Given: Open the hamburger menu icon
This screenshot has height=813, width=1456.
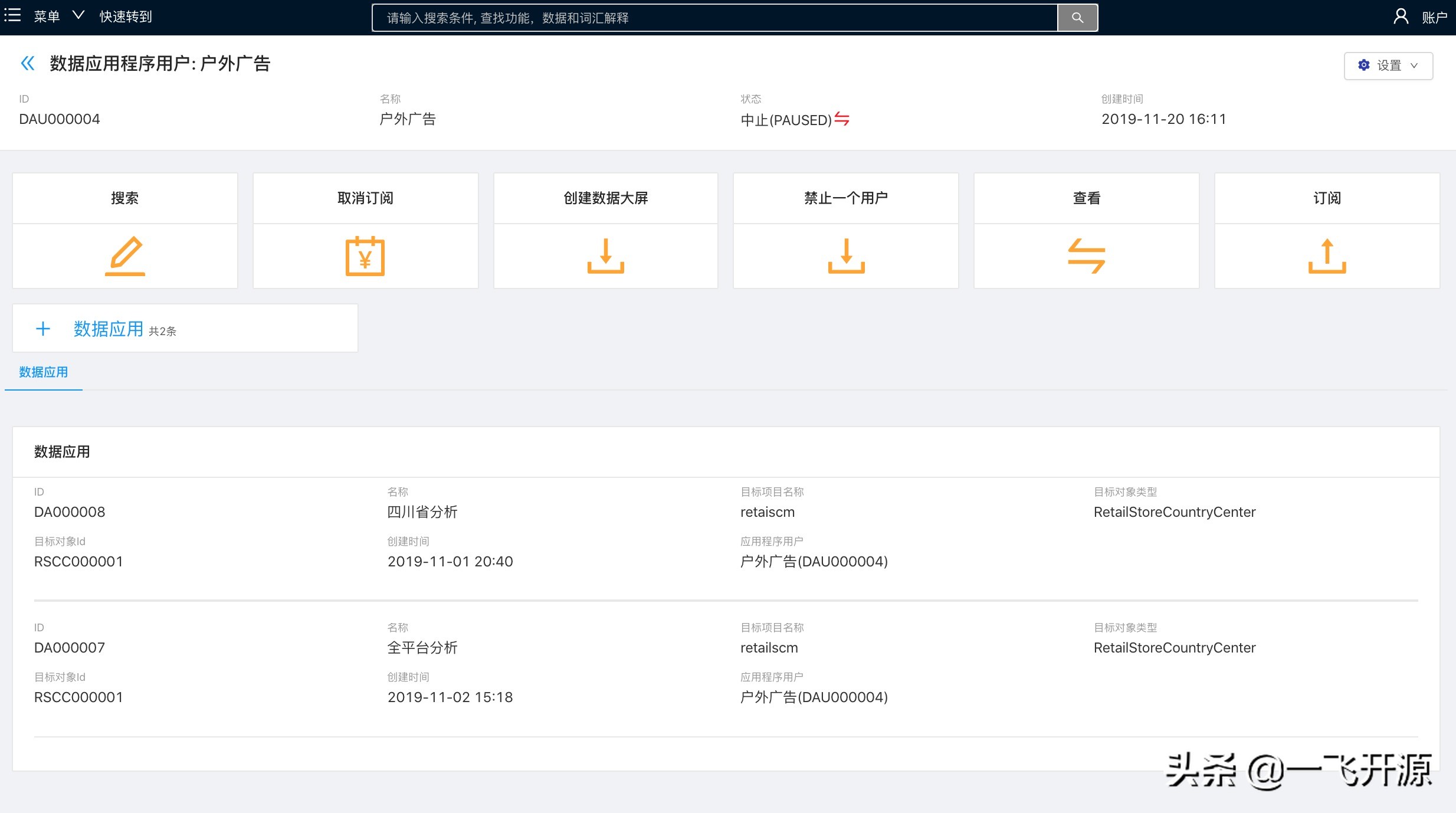Looking at the screenshot, I should point(12,15).
